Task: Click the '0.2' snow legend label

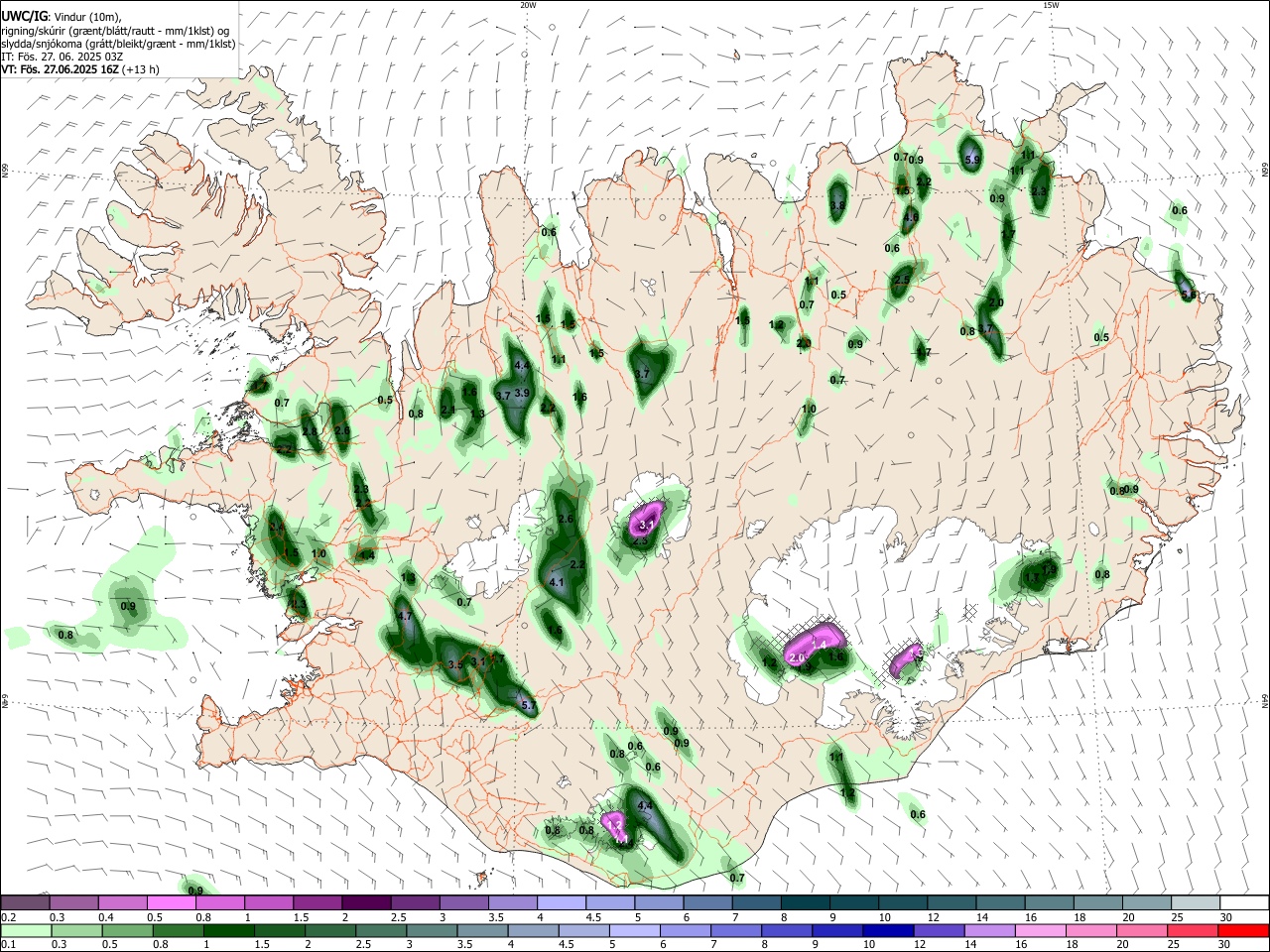Action: point(8,917)
